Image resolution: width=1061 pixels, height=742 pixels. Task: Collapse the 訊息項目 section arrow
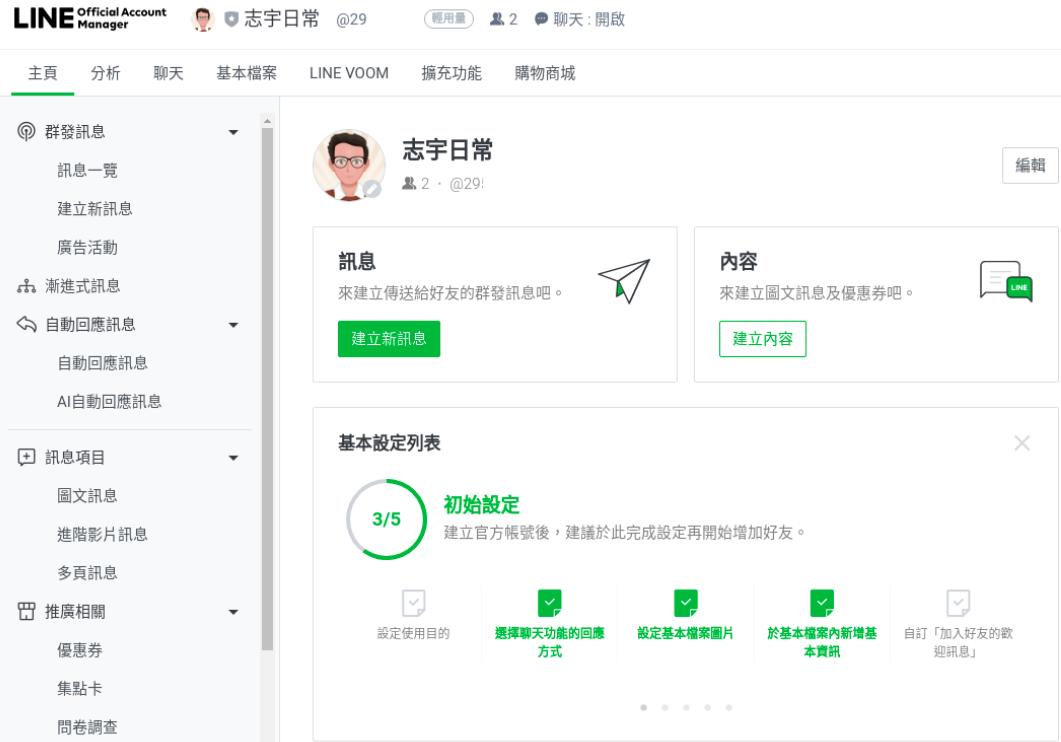click(x=233, y=458)
